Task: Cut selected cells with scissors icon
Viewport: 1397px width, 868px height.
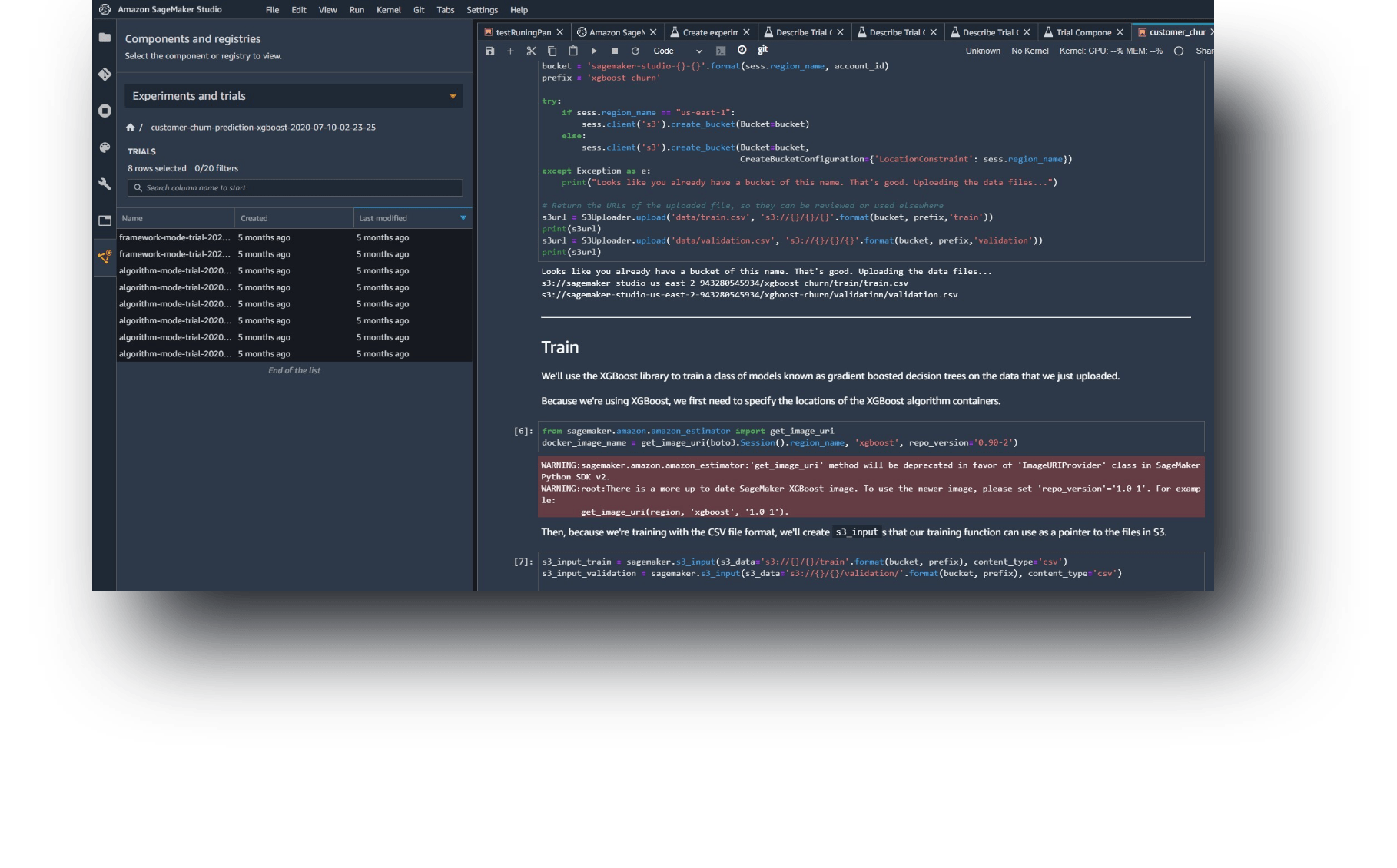Action: click(531, 51)
